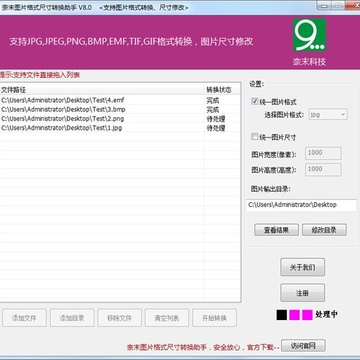
Task: Click the 移除文件 button
Action: [x=120, y=318]
